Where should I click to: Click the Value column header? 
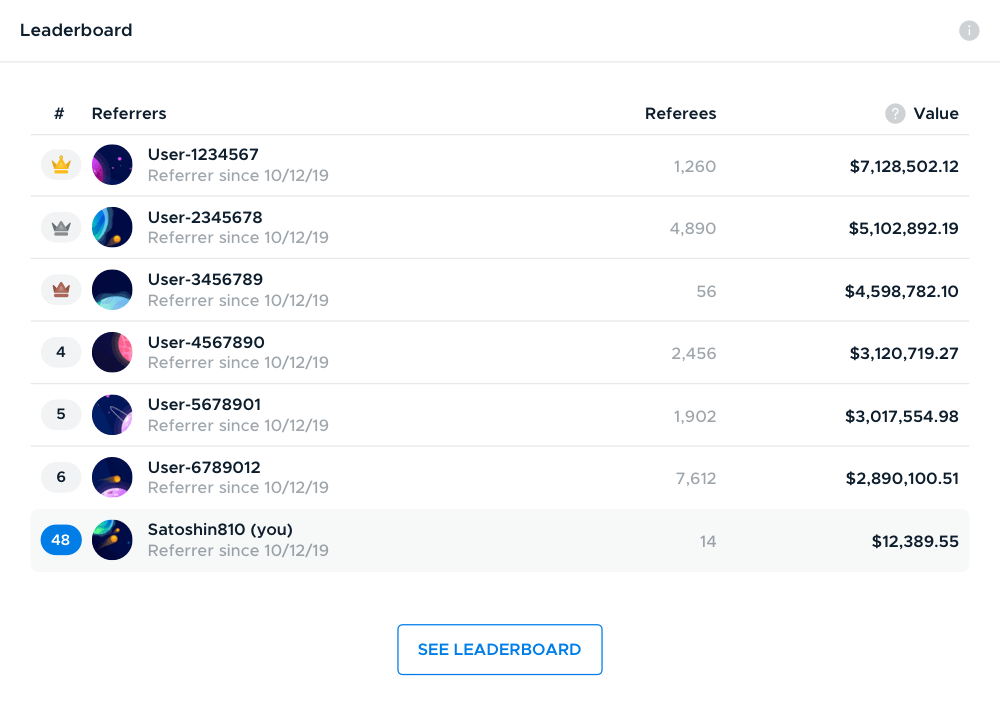click(936, 113)
